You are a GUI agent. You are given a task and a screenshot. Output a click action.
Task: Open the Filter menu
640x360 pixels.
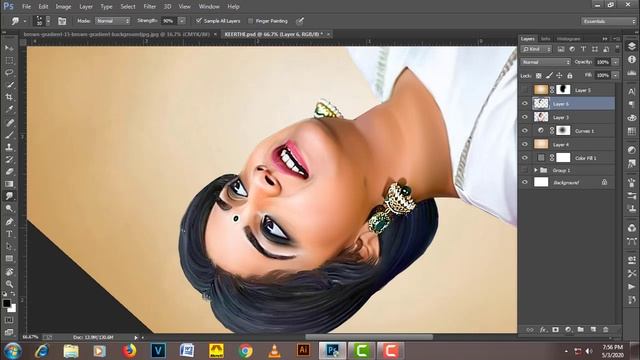[x=149, y=7]
